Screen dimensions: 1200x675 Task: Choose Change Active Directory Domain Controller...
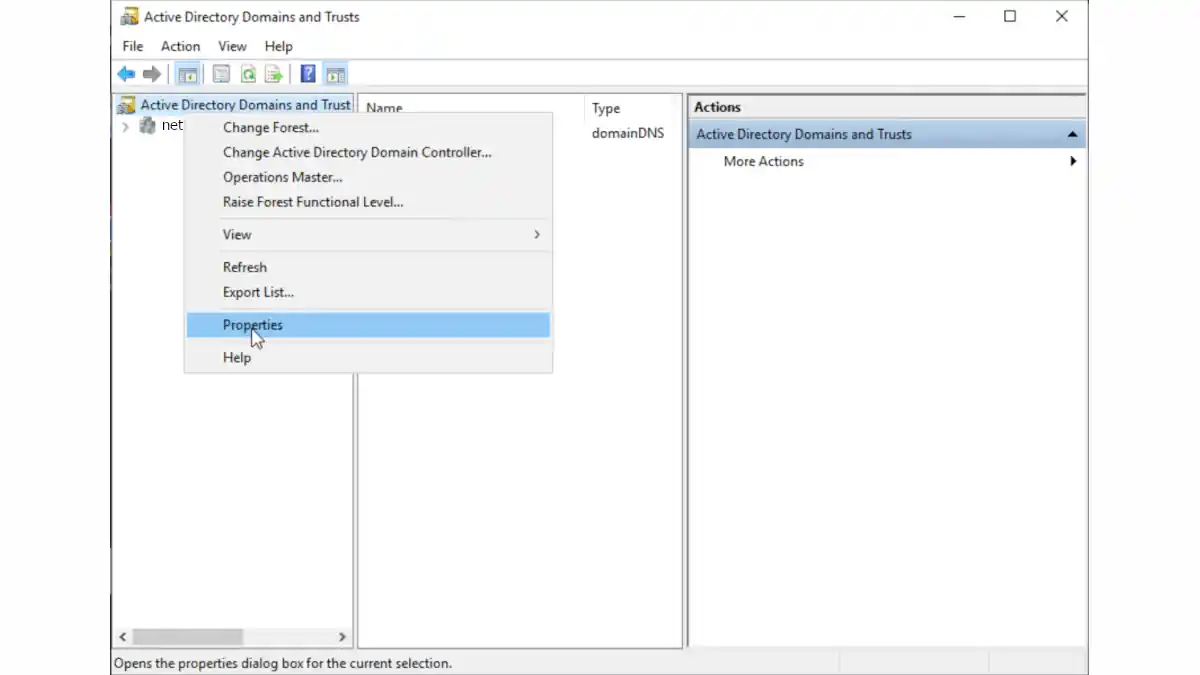(368, 152)
